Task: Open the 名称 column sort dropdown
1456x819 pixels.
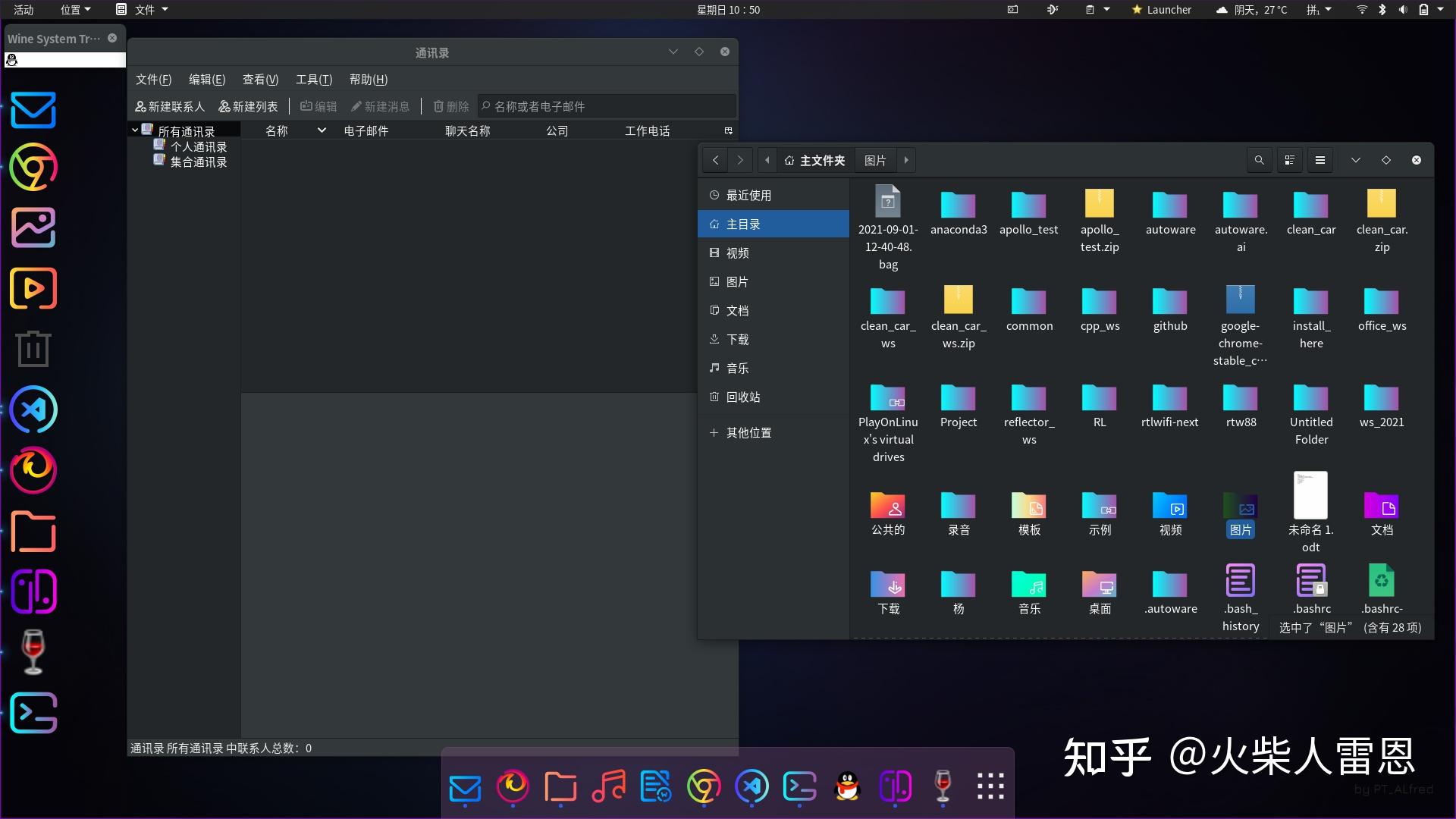Action: pos(322,130)
